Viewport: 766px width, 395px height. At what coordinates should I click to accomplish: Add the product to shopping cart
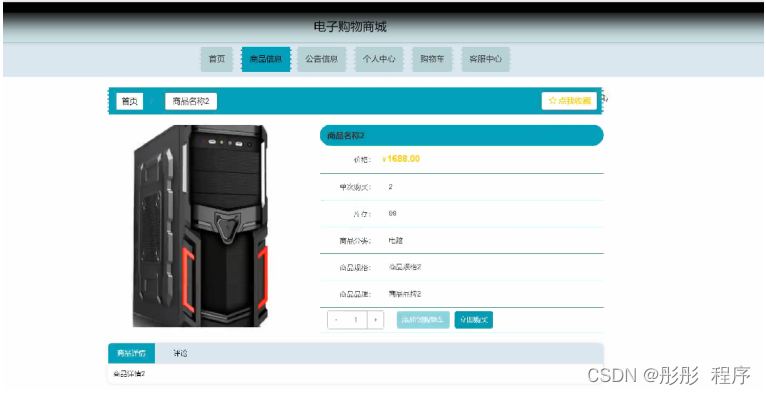click(x=423, y=320)
